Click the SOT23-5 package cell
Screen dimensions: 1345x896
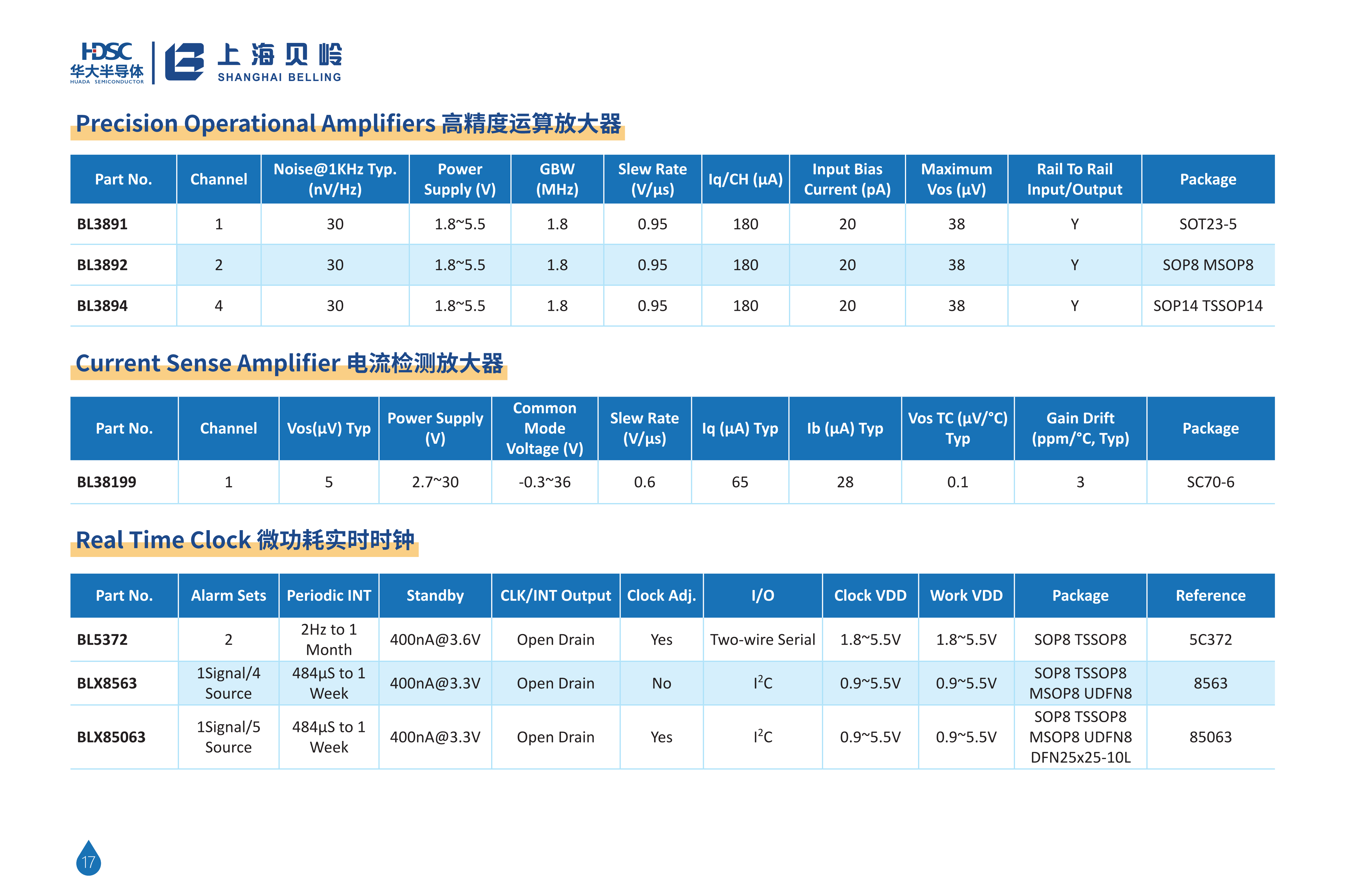[1208, 224]
